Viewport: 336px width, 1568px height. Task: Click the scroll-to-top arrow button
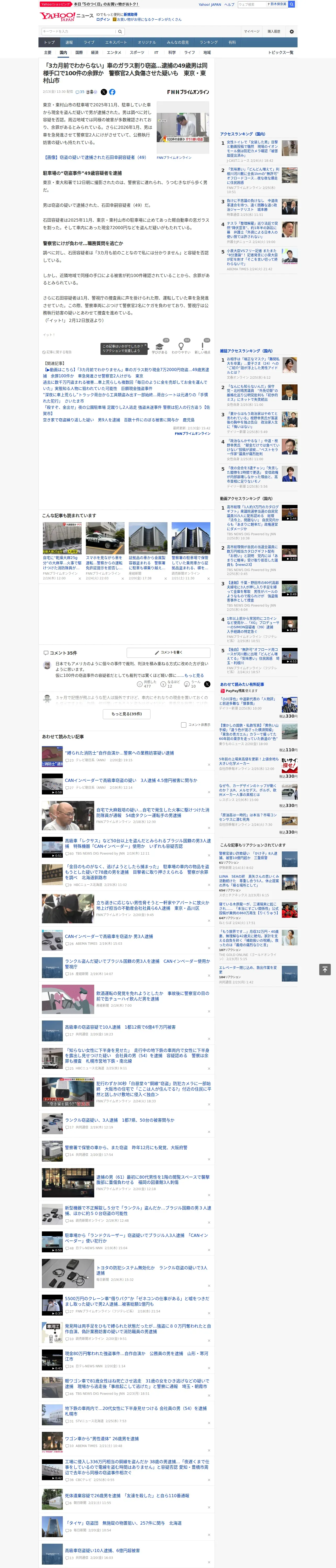tap(325, 969)
